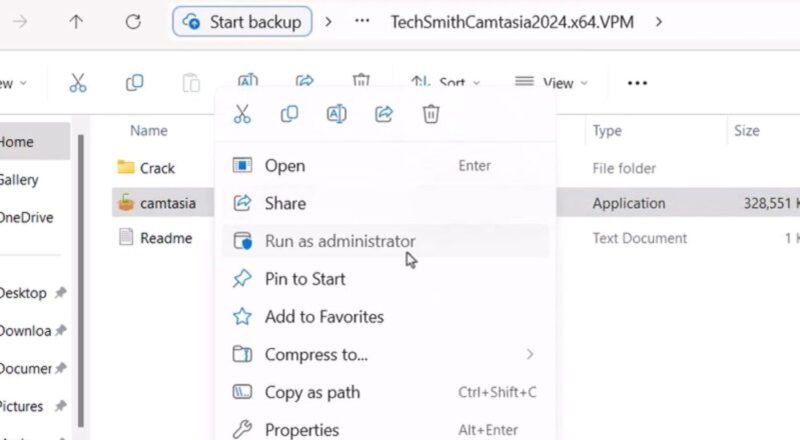
Task: Open the View dropdown in toolbar
Action: point(551,83)
